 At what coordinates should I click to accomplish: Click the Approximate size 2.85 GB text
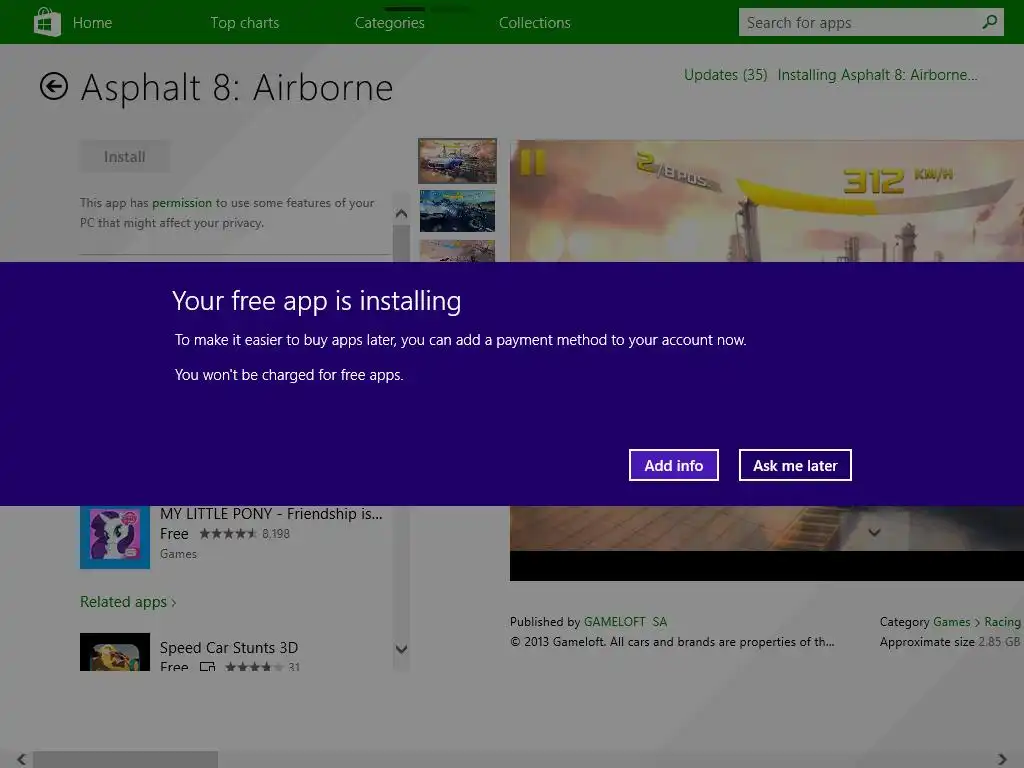point(950,642)
